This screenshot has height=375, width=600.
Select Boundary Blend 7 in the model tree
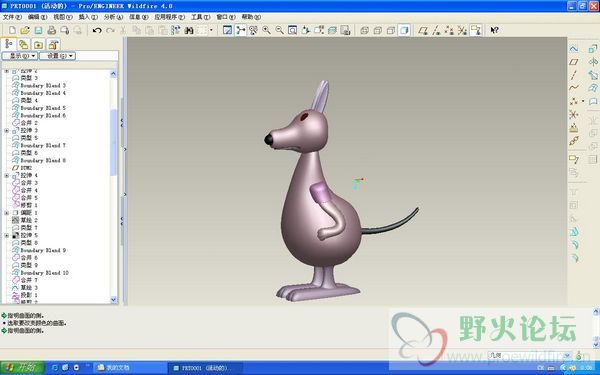coord(43,145)
